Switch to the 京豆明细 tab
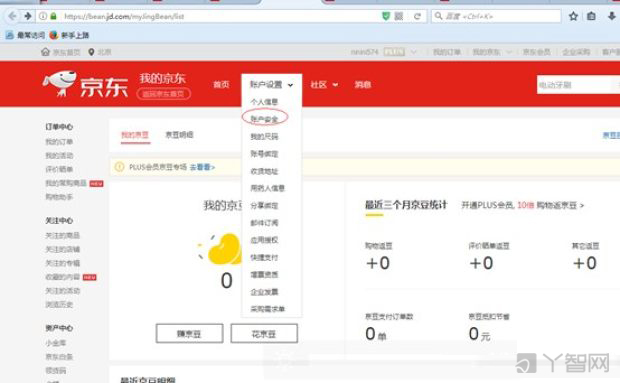The width and height of the screenshot is (620, 383). [179, 135]
